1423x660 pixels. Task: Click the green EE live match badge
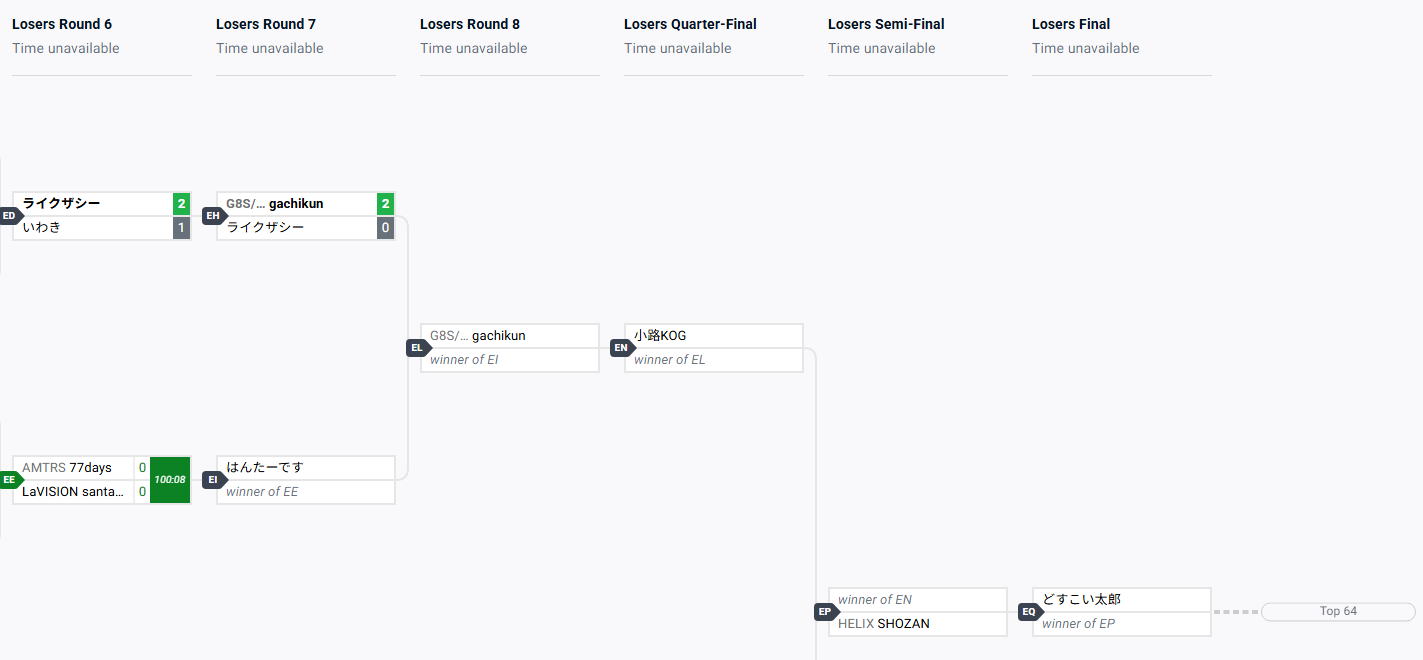click(10, 480)
